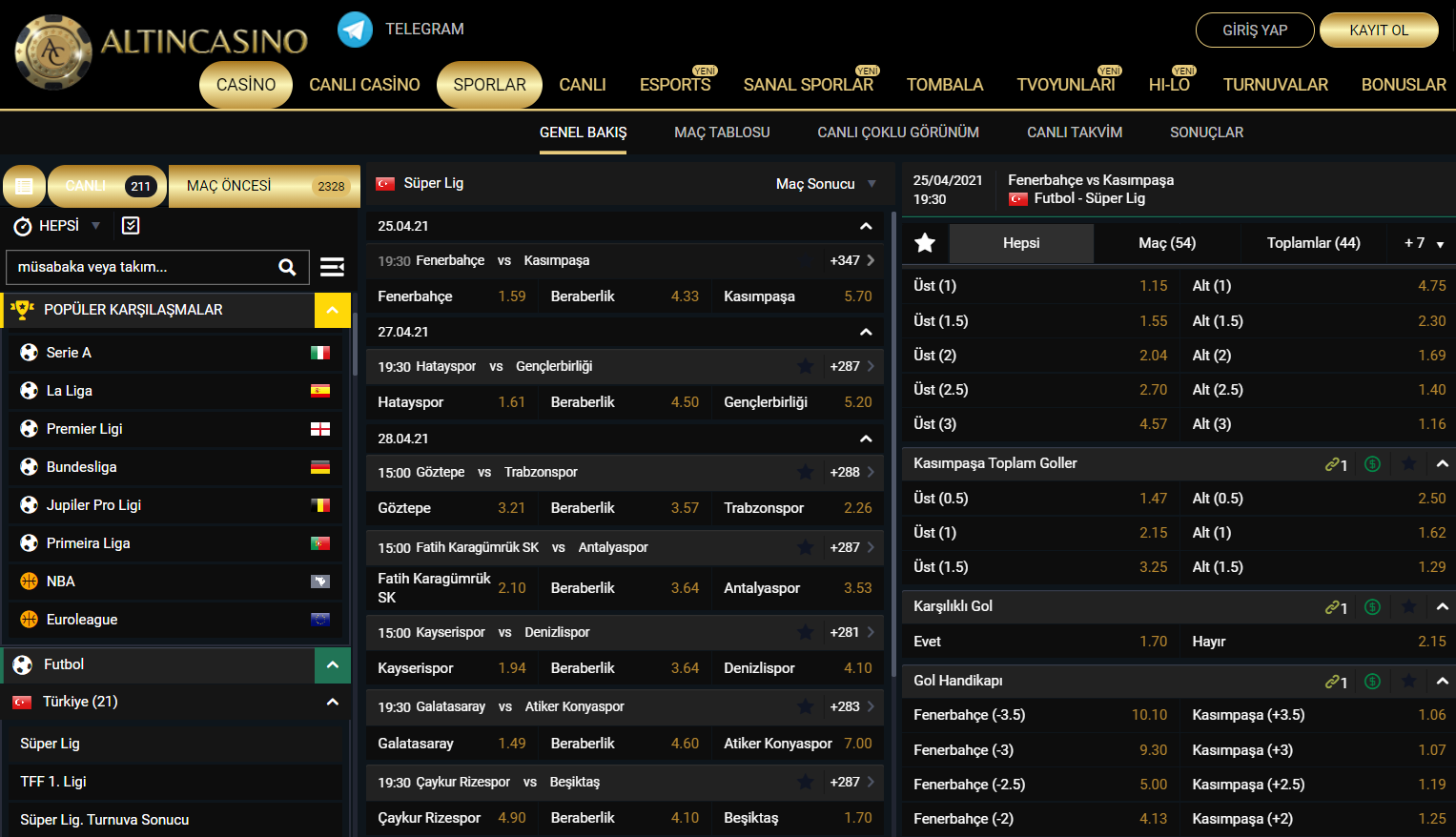Click the AltinCasino chip logo
Viewport: 1456px width, 837px height.
tap(53, 52)
